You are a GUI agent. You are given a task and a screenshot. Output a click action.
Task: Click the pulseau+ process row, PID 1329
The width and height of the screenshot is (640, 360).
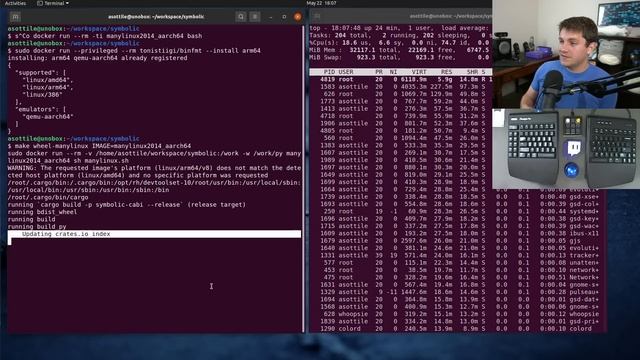(x=455, y=292)
